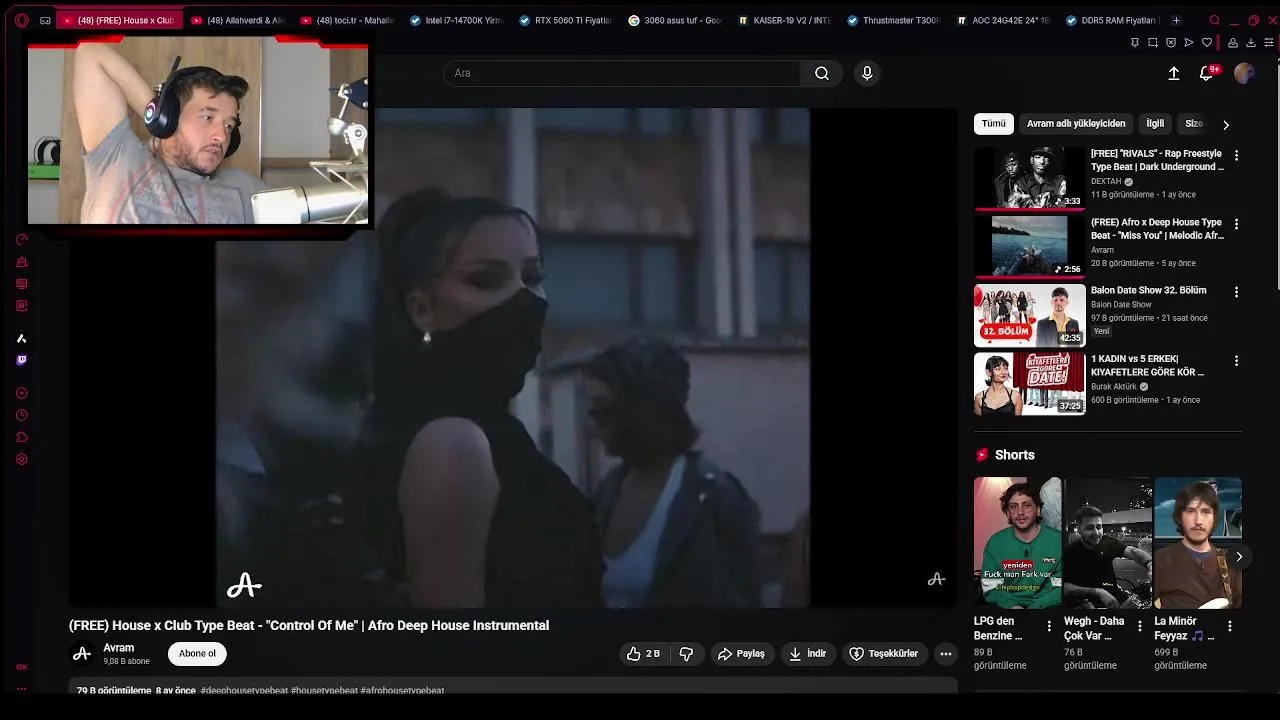
Task: Open Balon Date Show 32. Bölüm thumbnail
Action: (1029, 315)
